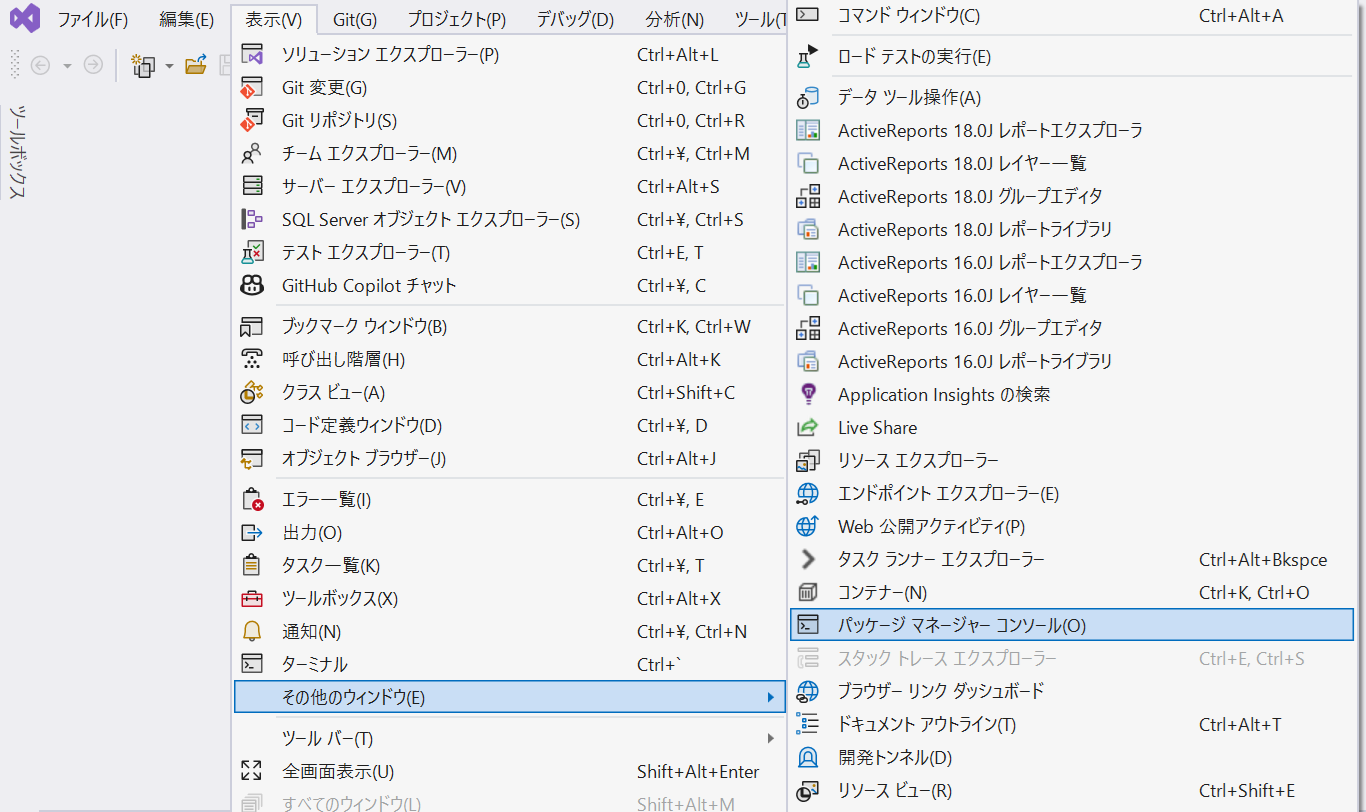This screenshot has width=1366, height=812.
Task: Click the Visual Studio logo icon
Action: pos(25,19)
